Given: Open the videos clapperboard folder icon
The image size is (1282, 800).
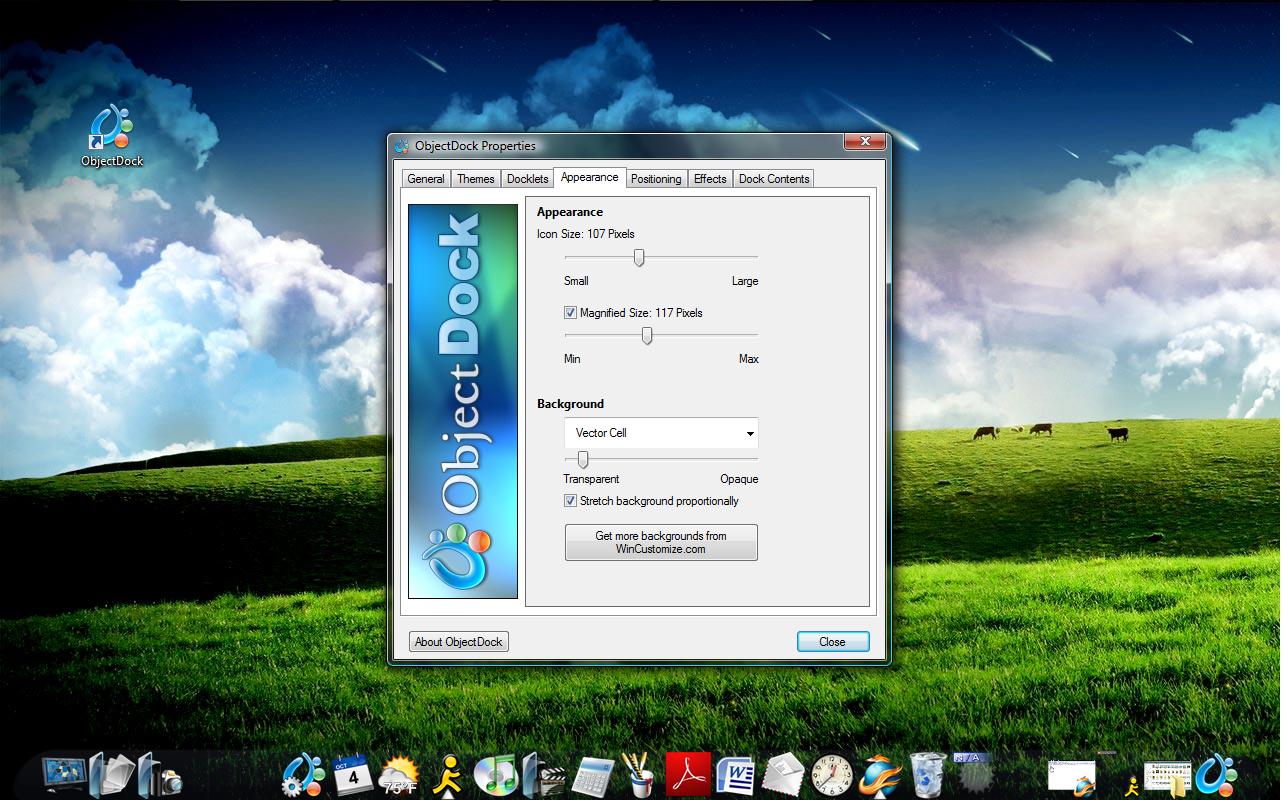Looking at the screenshot, I should 543,774.
